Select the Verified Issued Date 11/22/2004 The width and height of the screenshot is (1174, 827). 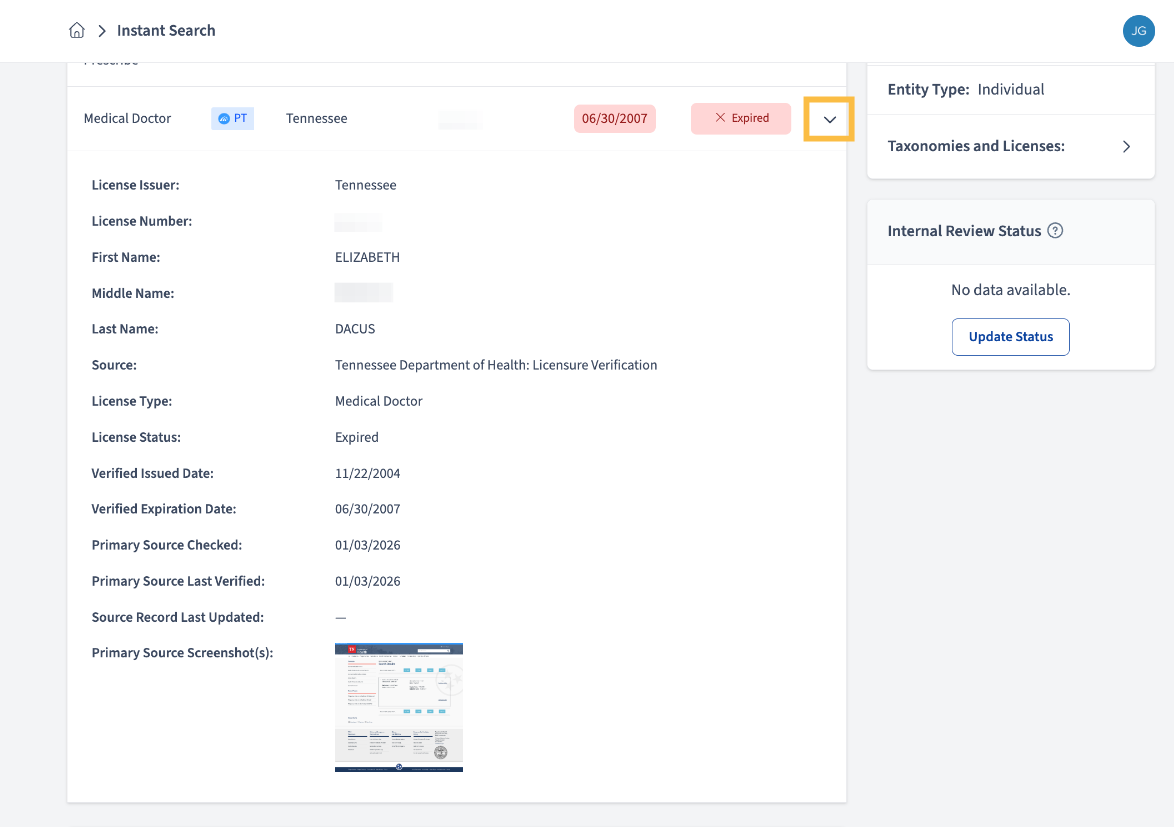coord(367,474)
